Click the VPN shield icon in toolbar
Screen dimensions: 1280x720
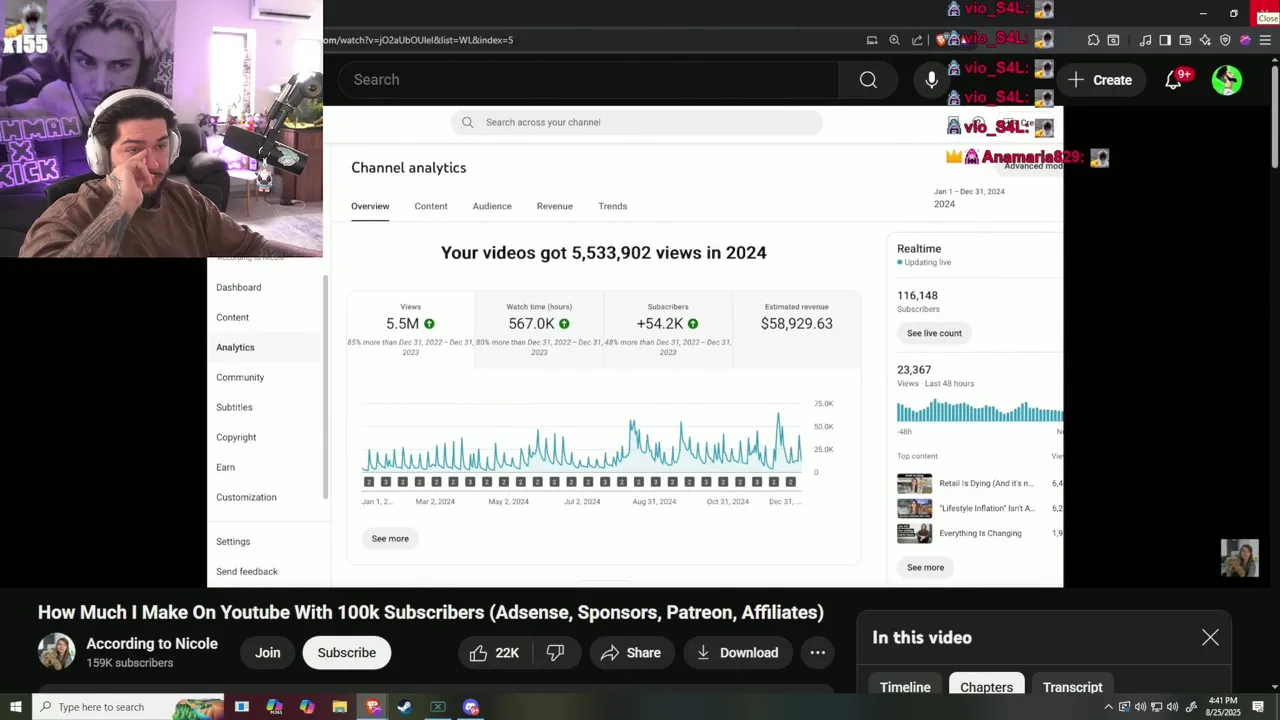tap(1225, 40)
